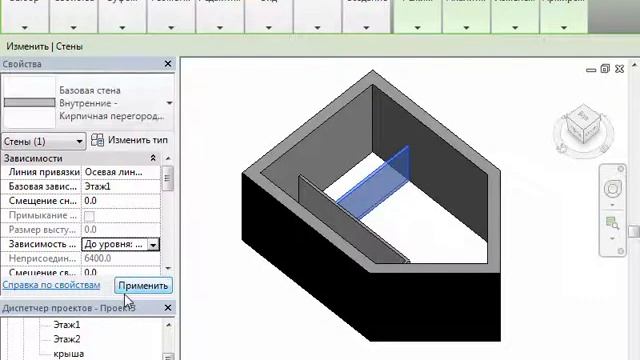640x360 pixels.
Task: Click the Этаж1 base constraint value
Action: pyautogui.click(x=121, y=187)
